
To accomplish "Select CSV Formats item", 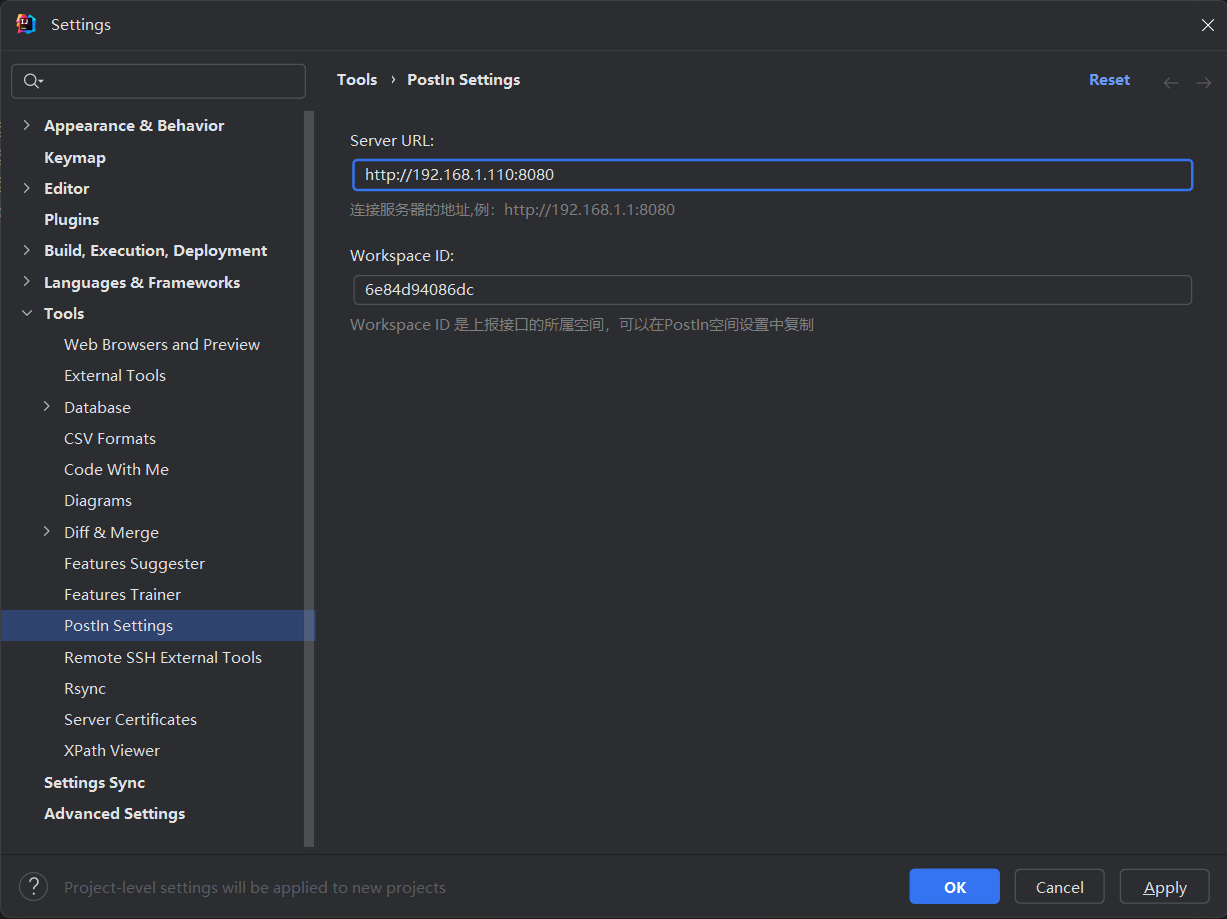I will (x=110, y=438).
